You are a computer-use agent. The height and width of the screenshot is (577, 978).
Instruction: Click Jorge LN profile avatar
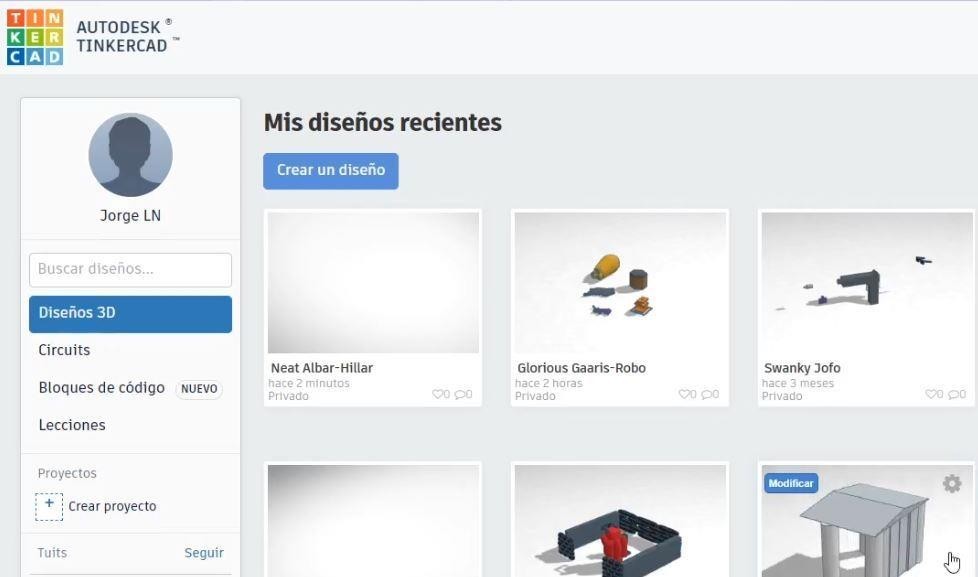coord(130,155)
